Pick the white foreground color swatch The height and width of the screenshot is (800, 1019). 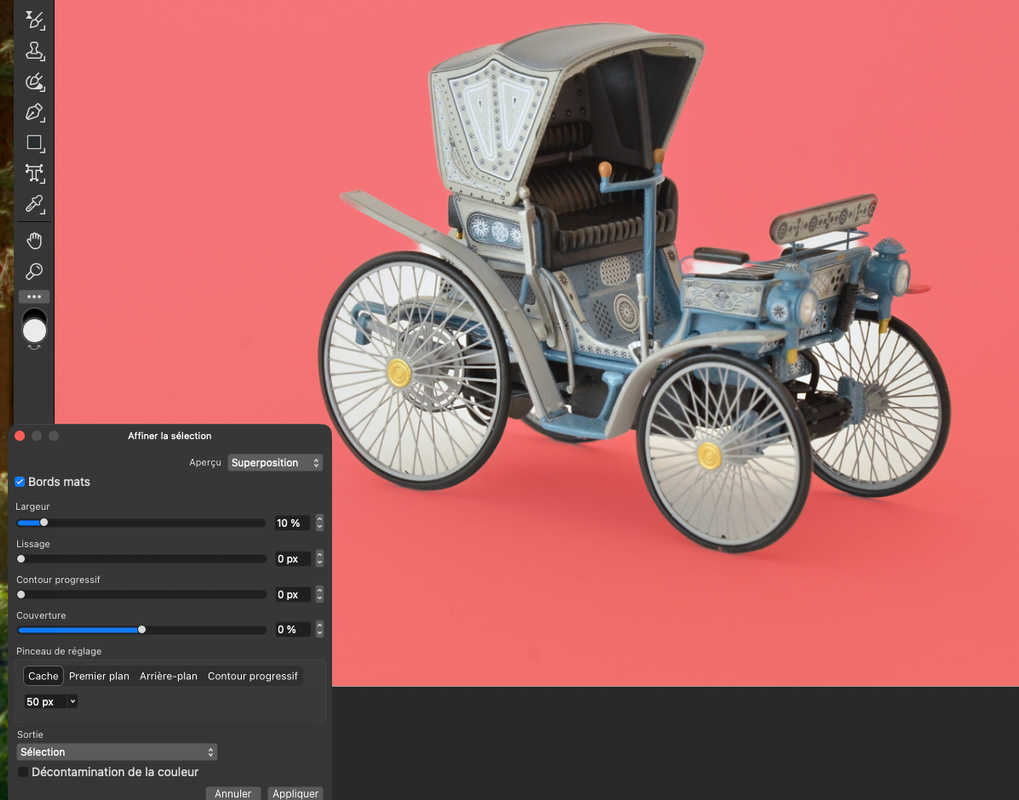point(34,331)
